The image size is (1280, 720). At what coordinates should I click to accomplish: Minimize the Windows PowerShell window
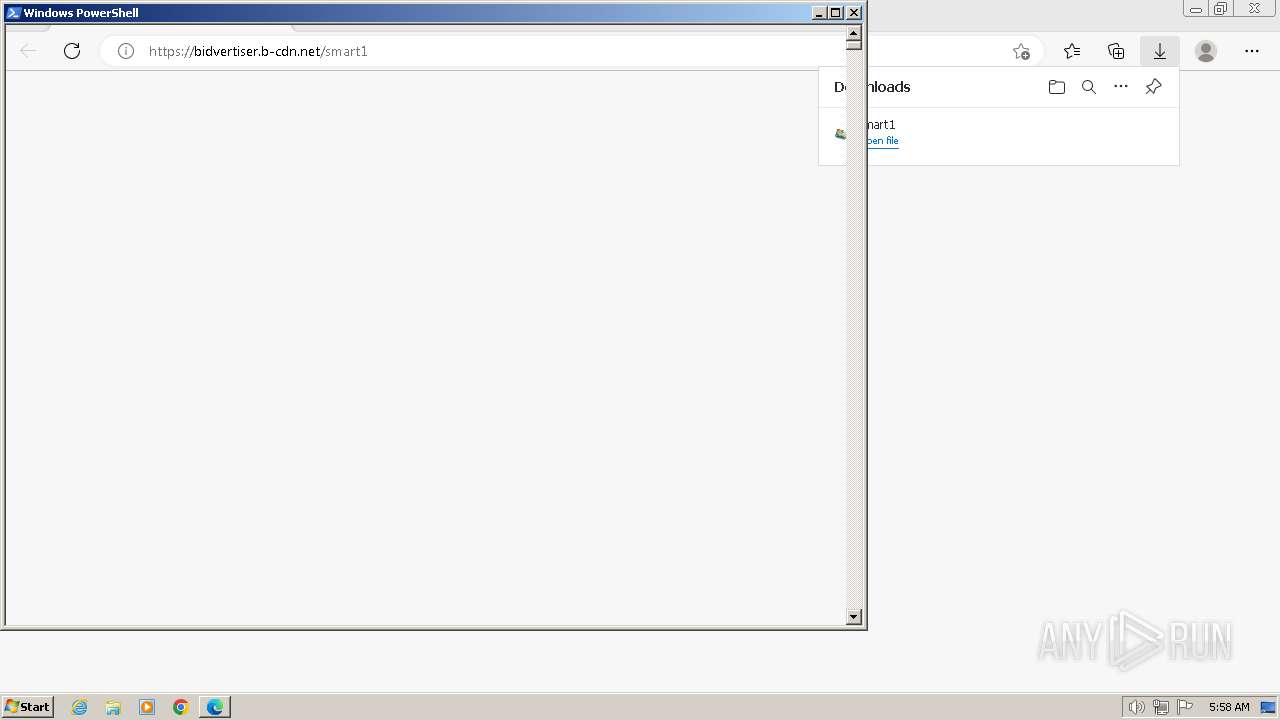820,13
